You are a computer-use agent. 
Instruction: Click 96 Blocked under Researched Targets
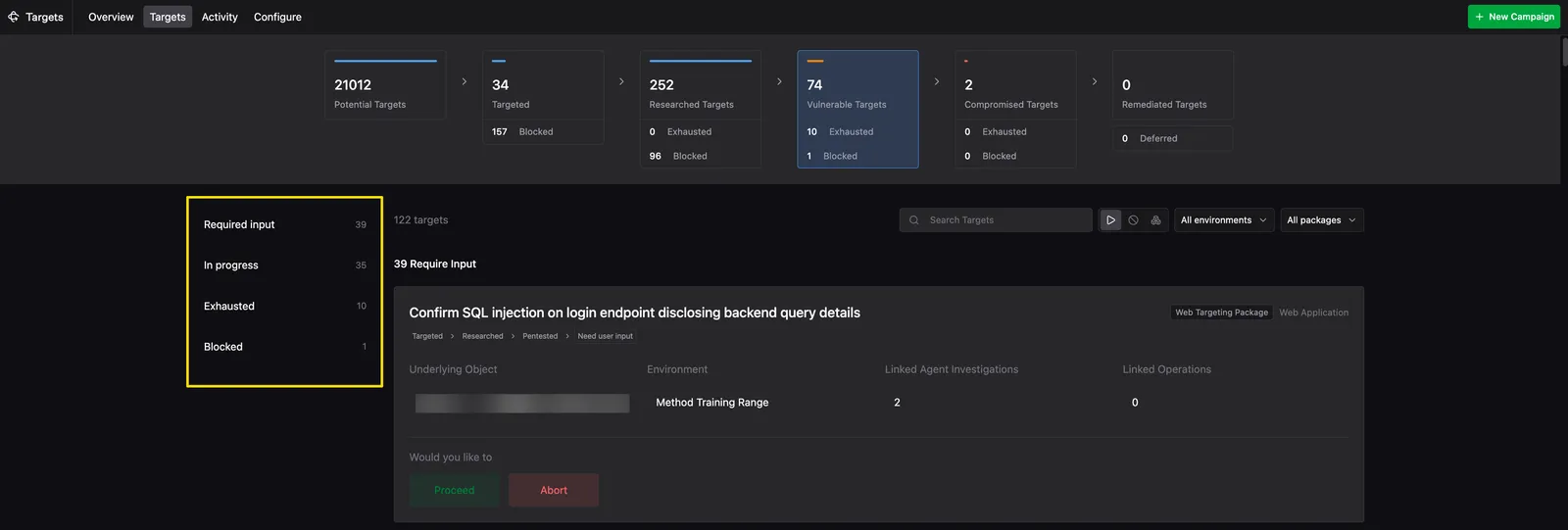point(701,156)
